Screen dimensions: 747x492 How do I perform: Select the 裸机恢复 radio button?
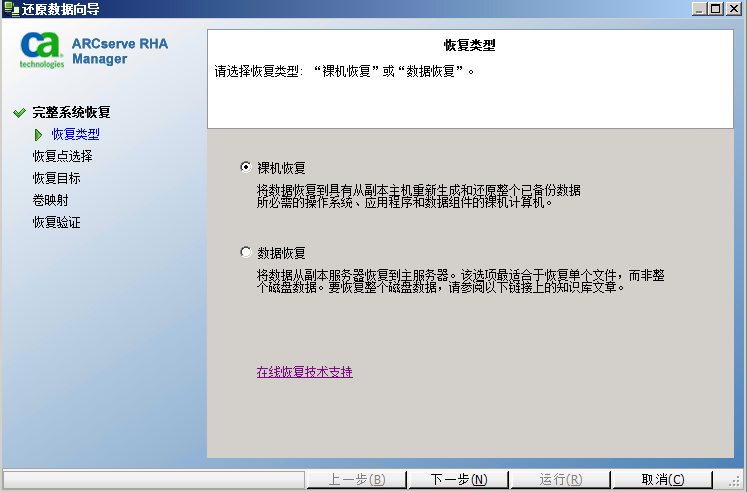pos(246,168)
